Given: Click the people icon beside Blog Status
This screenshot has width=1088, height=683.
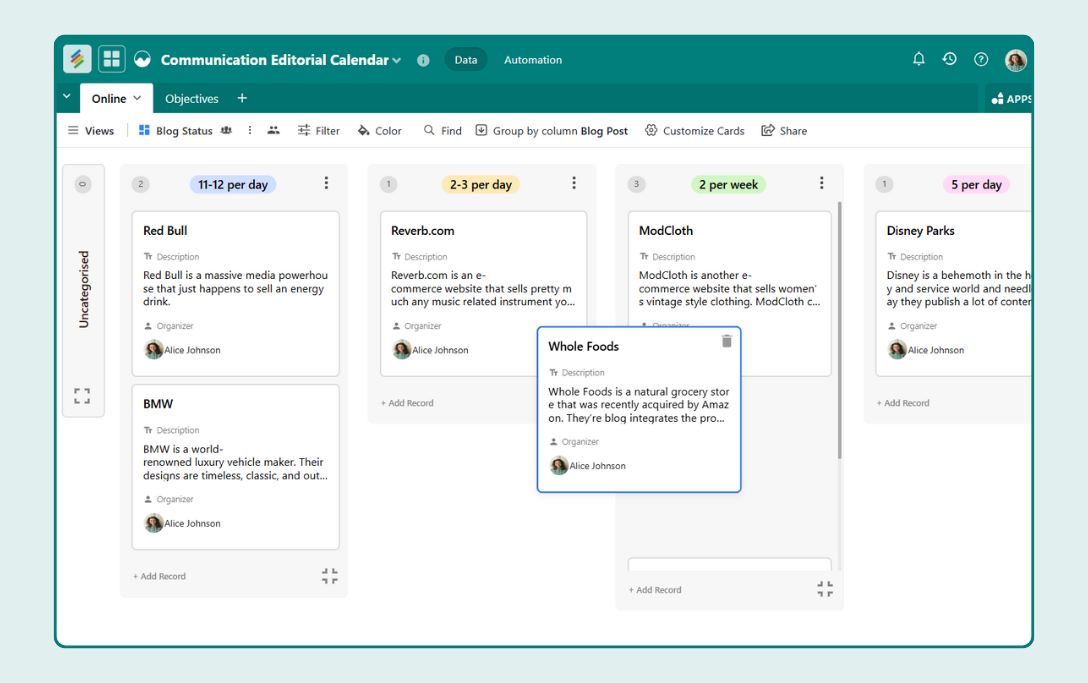Looking at the screenshot, I should click(226, 130).
